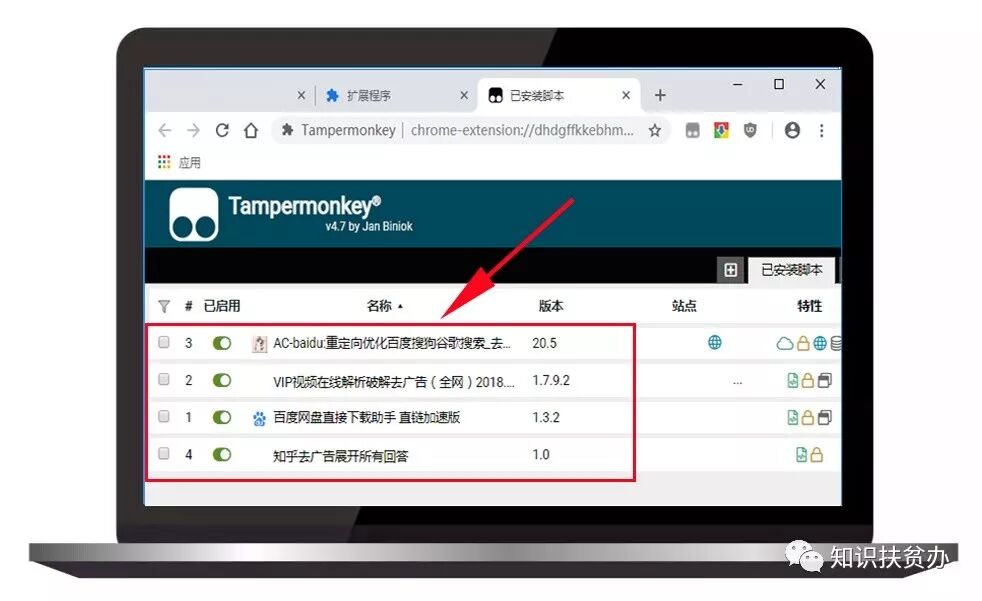The image size is (982, 601).
Task: Disable the VIP视频在线解析 script toggle
Action: click(222, 380)
